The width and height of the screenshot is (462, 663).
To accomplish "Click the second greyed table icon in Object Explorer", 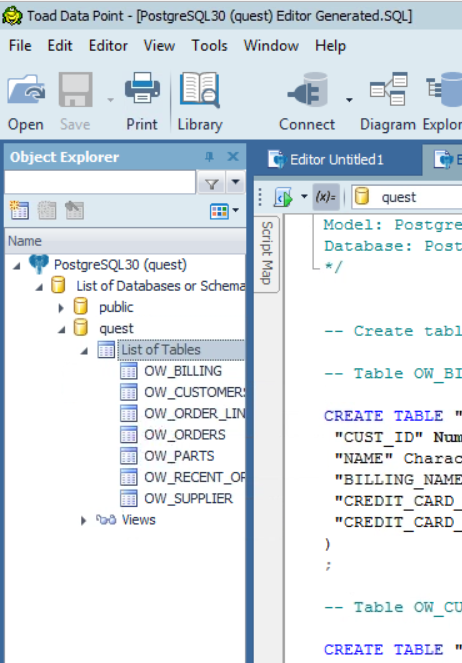I will coord(47,210).
